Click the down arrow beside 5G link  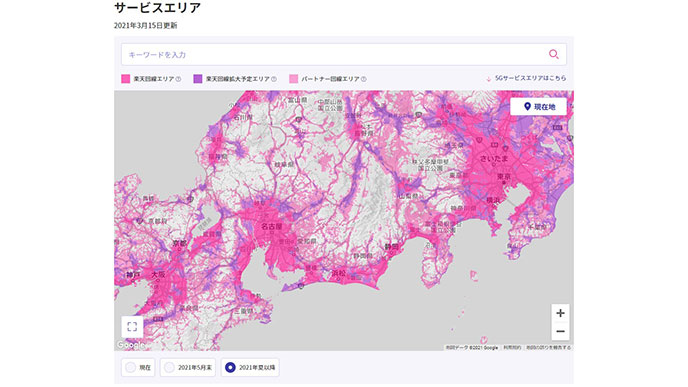click(488, 79)
